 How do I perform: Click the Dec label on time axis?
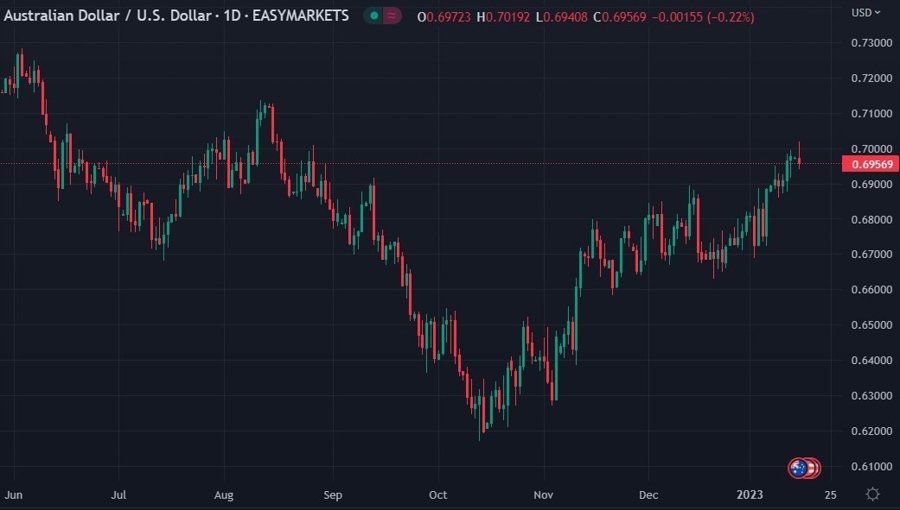tap(648, 494)
